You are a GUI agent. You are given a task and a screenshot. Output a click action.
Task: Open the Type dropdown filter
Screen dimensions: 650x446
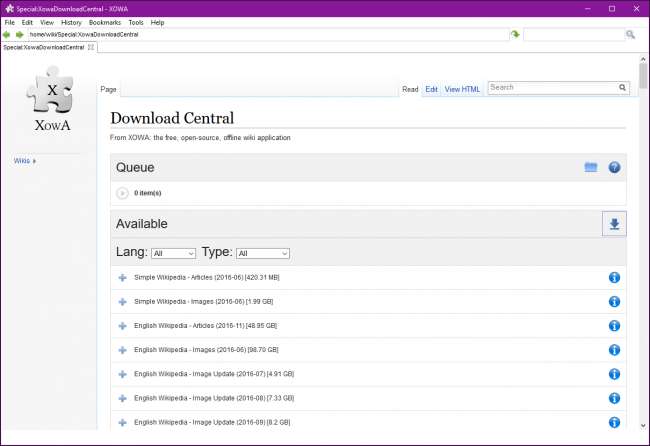pos(263,253)
